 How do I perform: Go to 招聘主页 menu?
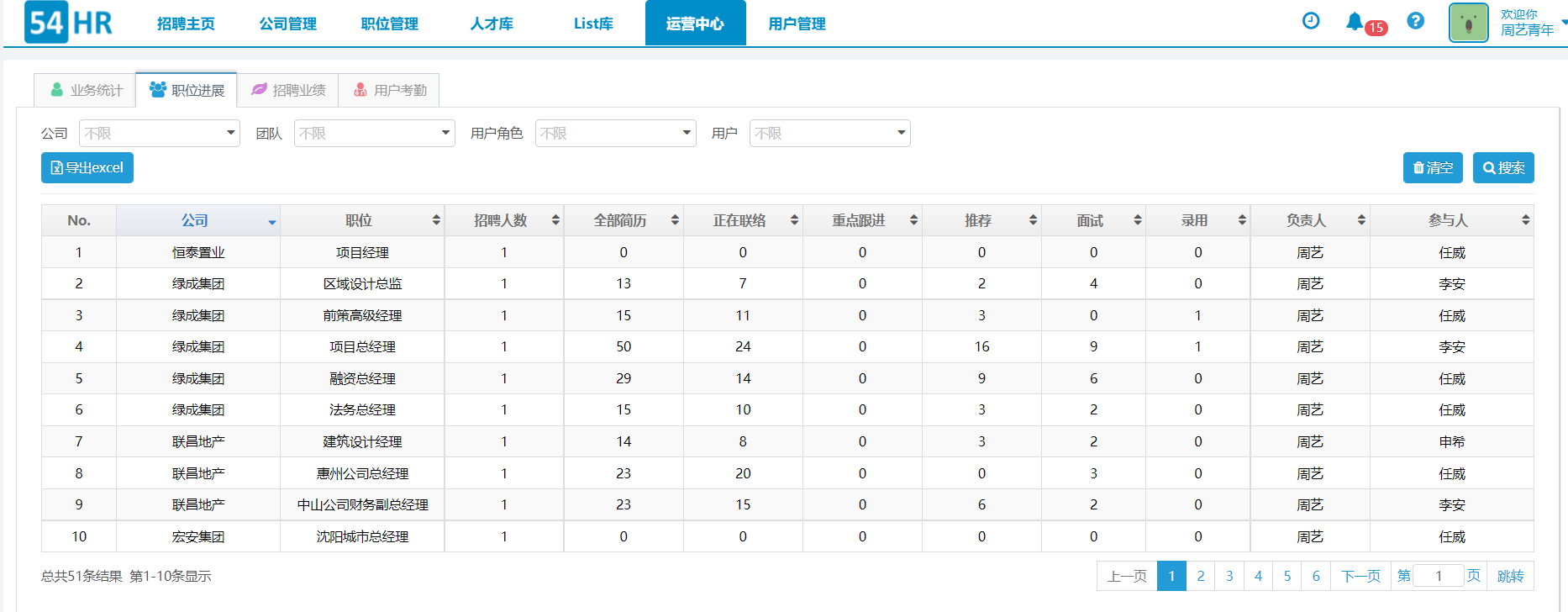click(186, 24)
